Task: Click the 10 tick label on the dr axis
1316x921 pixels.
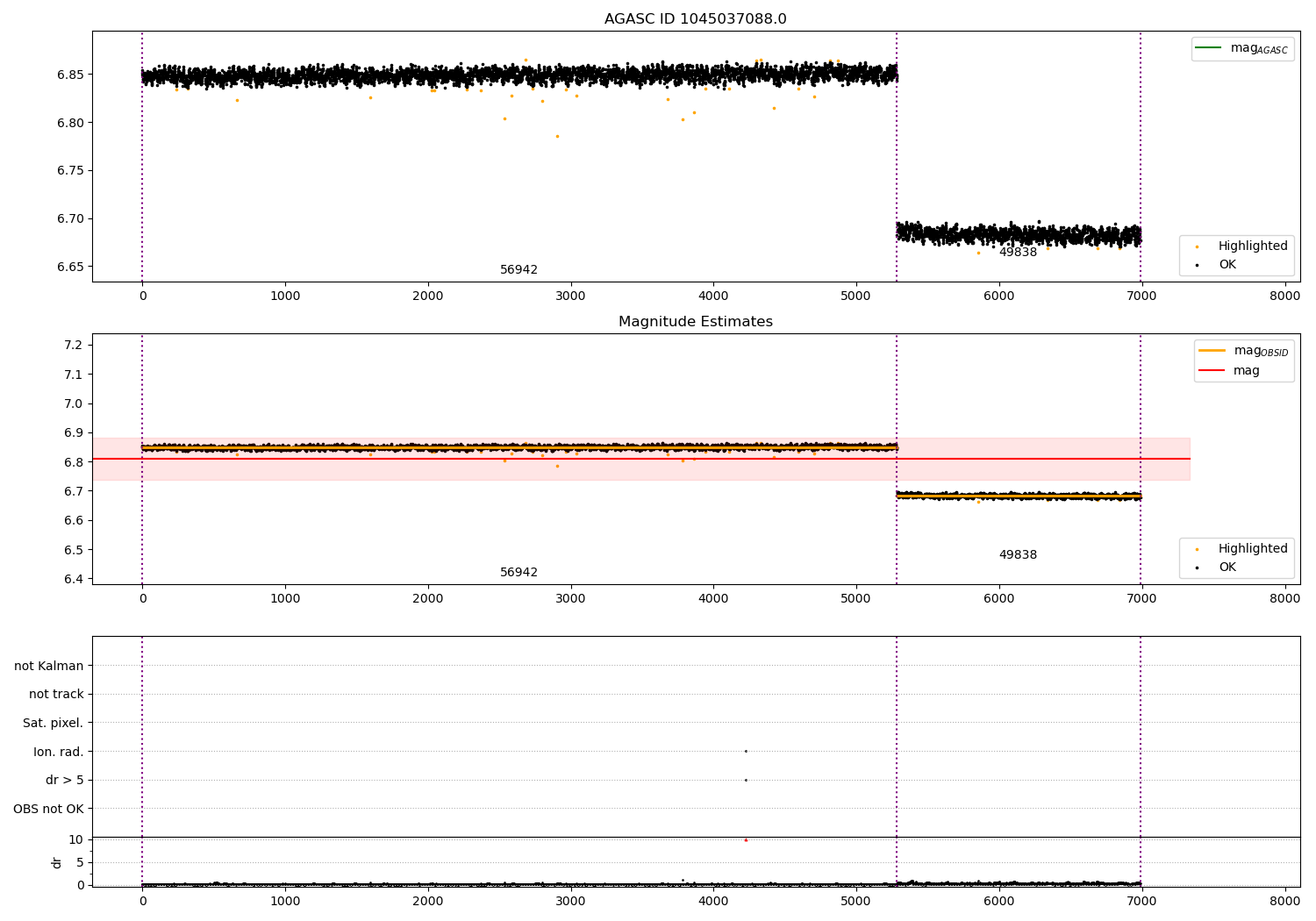Action: click(76, 839)
